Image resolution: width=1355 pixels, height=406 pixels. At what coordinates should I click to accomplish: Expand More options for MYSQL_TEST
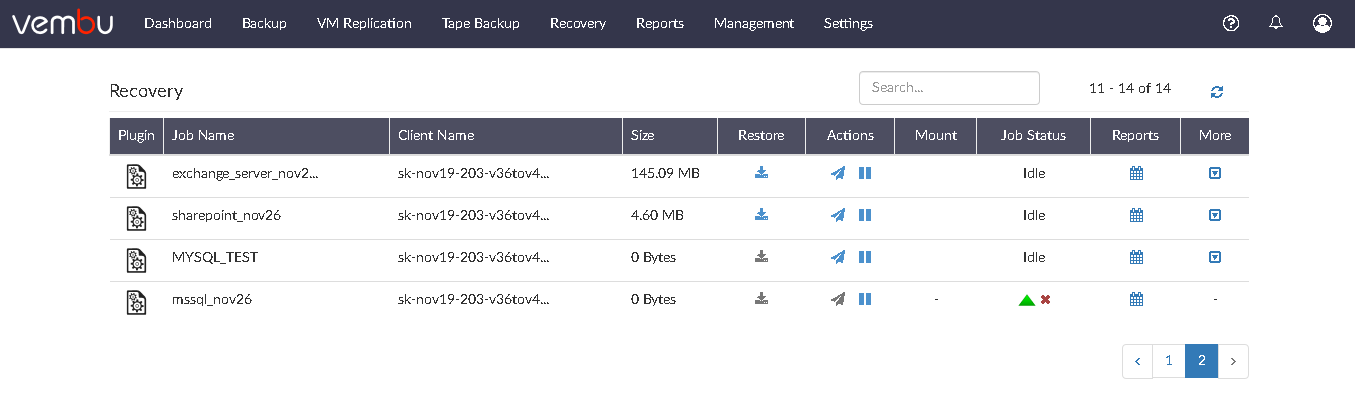1215,257
